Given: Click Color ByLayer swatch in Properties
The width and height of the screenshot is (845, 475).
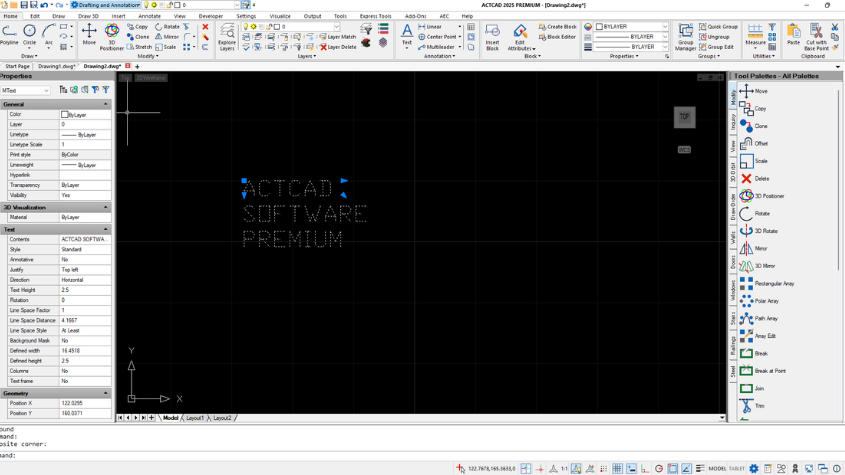Looking at the screenshot, I should (65, 114).
